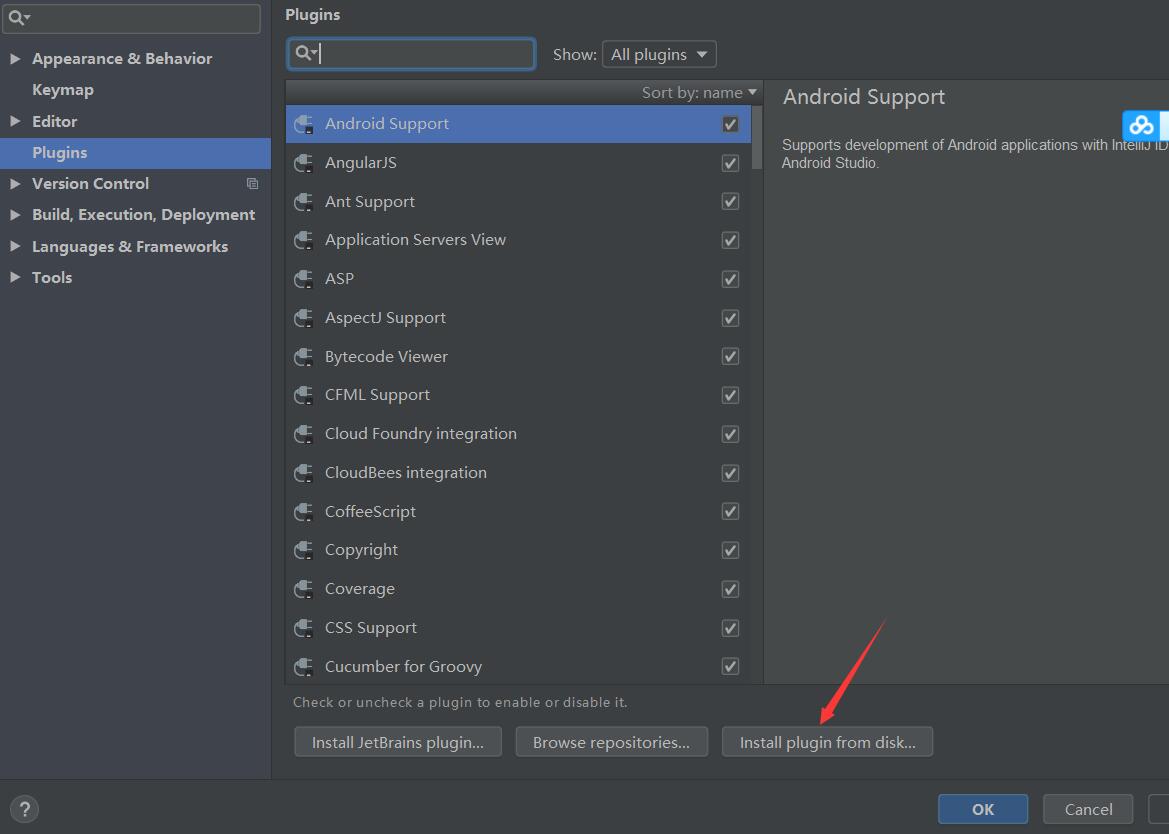Select the CoffeeScript plugin row

coord(519,511)
